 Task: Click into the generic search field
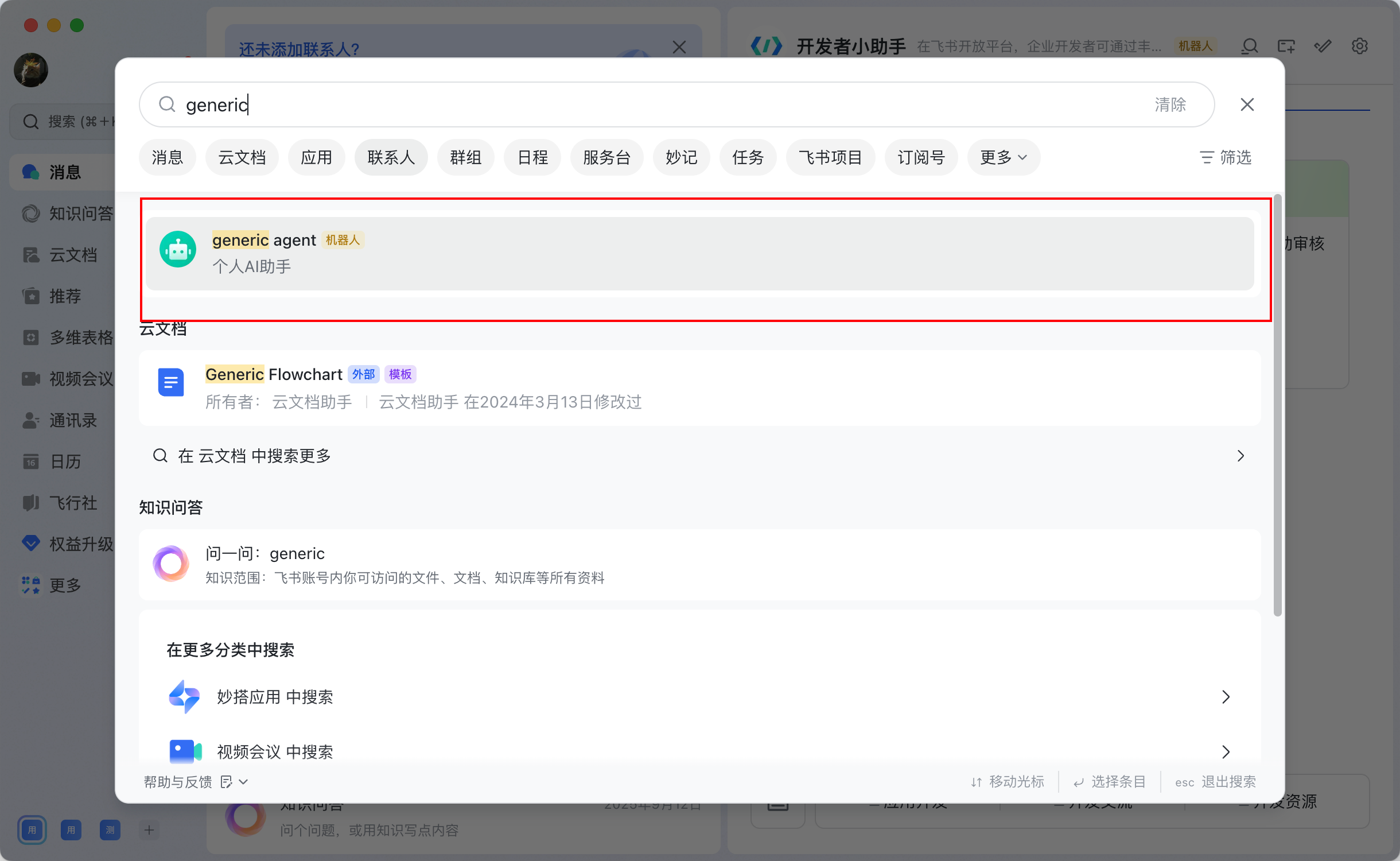[631, 104]
